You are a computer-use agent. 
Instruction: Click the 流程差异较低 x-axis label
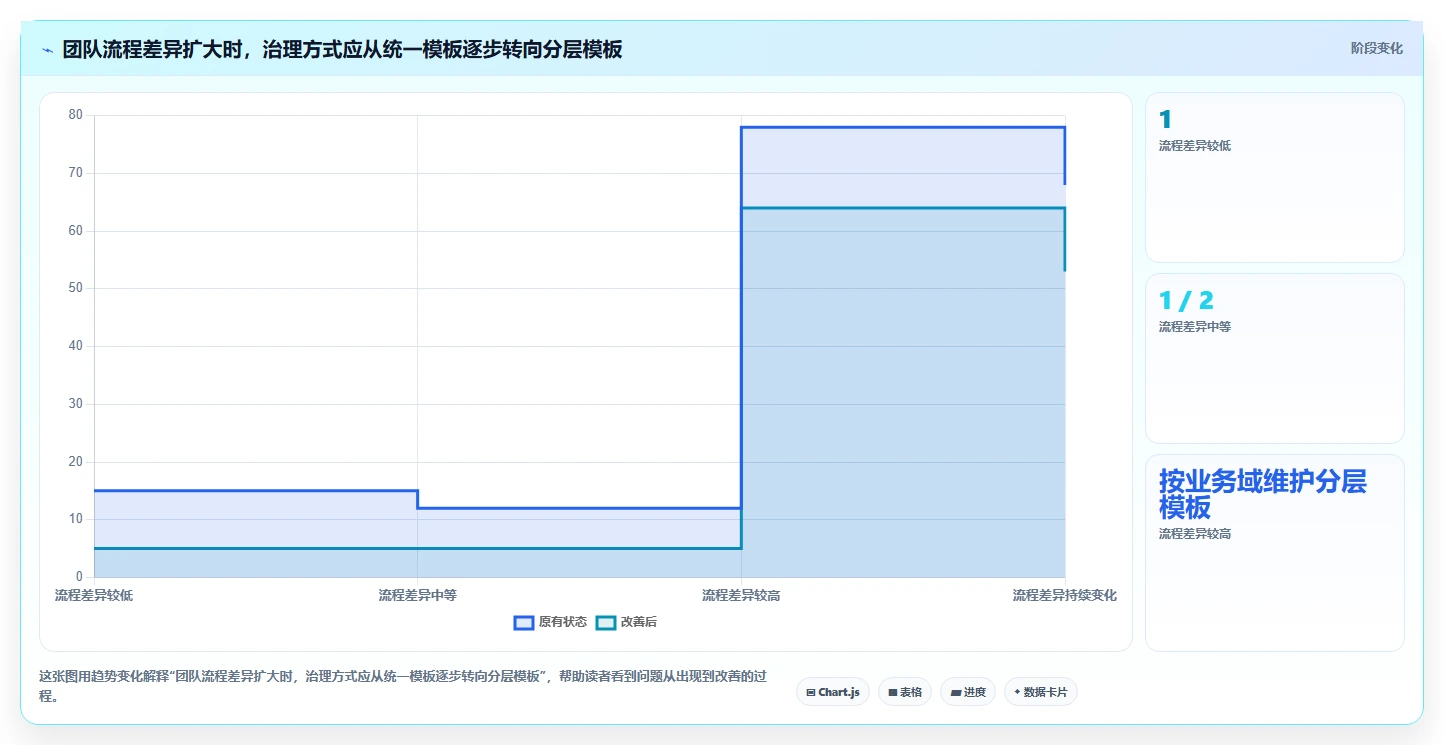[x=94, y=595]
